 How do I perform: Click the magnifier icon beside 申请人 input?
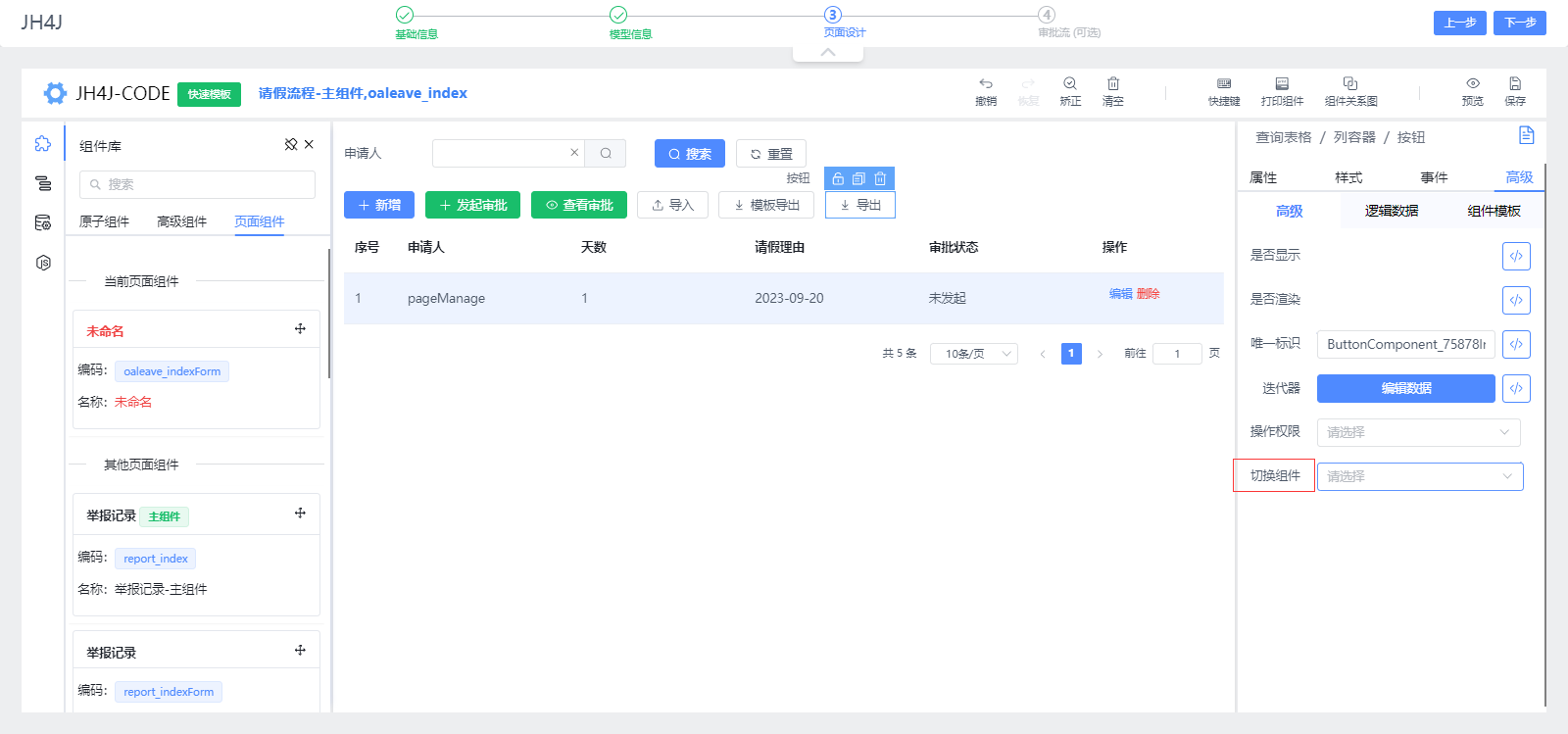(x=606, y=153)
